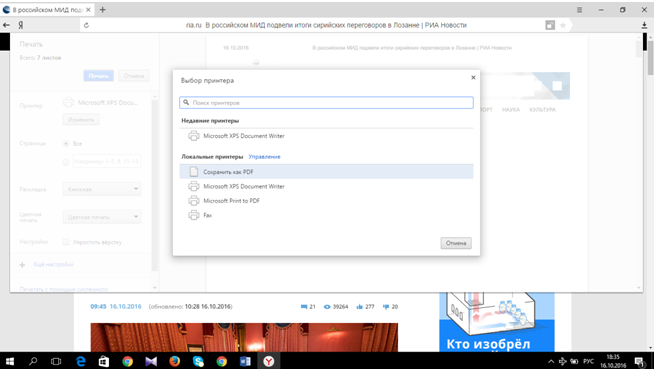Select the Все pages radio button

pos(66,143)
